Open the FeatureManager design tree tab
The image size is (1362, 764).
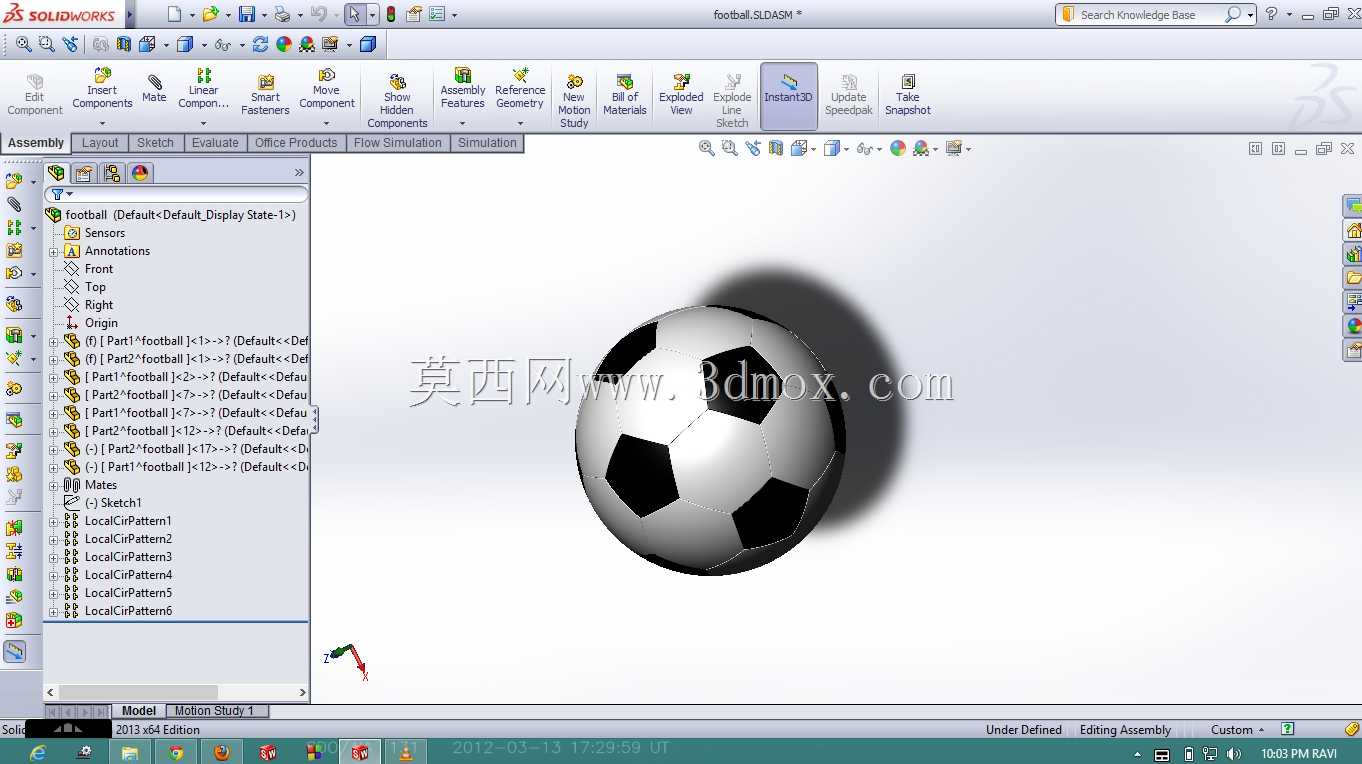[x=57, y=173]
